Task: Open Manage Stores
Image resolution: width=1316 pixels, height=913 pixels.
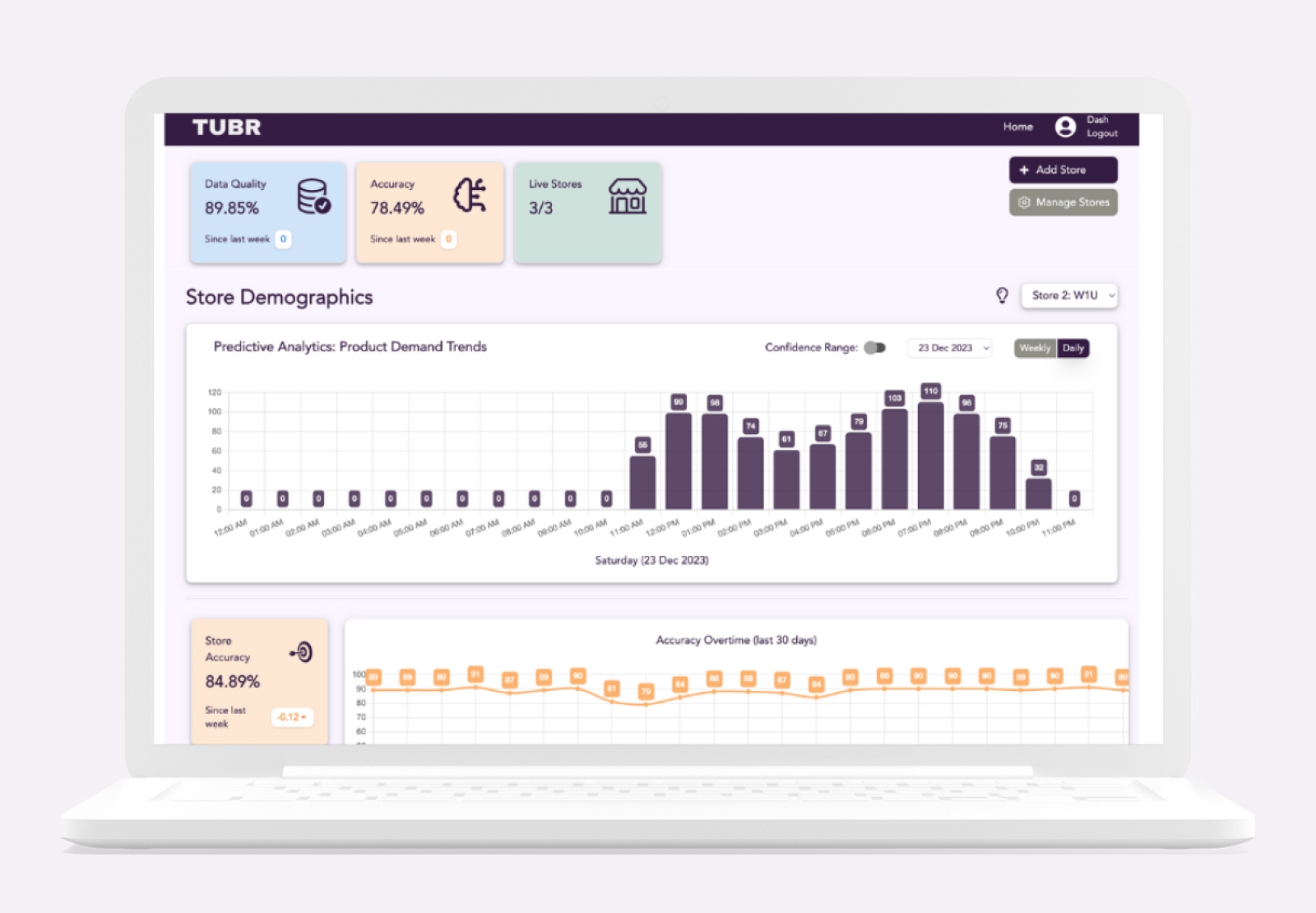Action: (1063, 202)
